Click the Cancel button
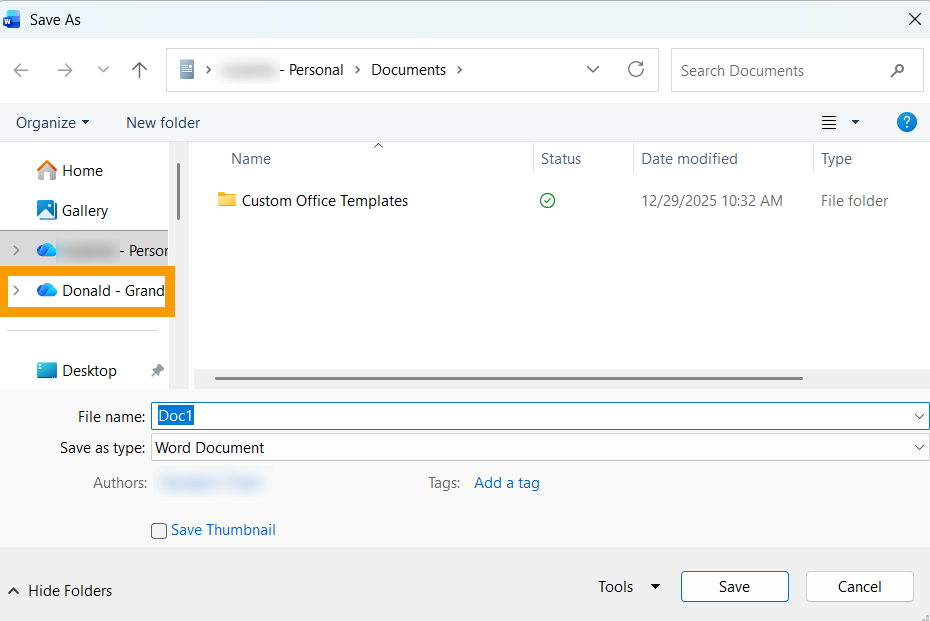 tap(859, 587)
